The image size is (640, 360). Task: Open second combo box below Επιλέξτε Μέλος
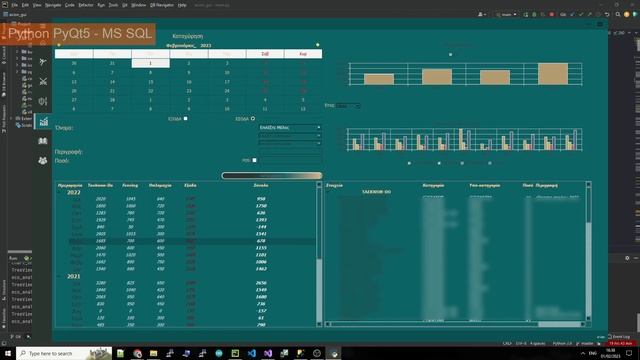290,136
